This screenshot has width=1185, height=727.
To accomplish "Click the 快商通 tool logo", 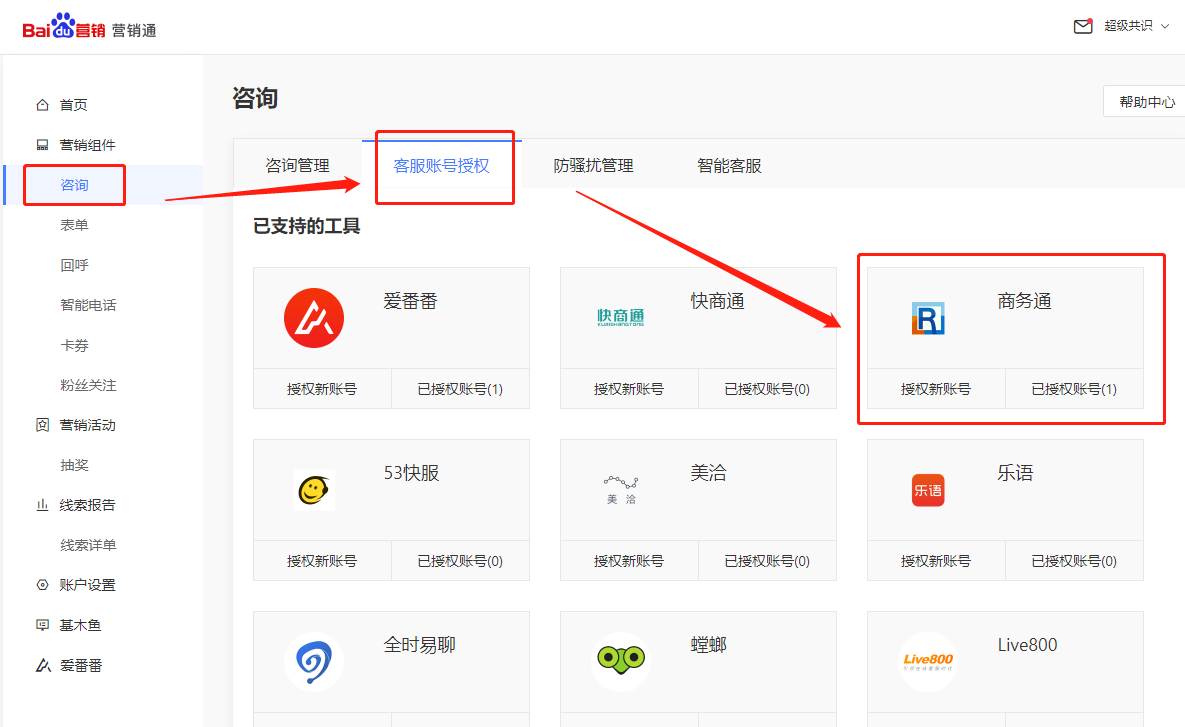I will pyautogui.click(x=620, y=317).
